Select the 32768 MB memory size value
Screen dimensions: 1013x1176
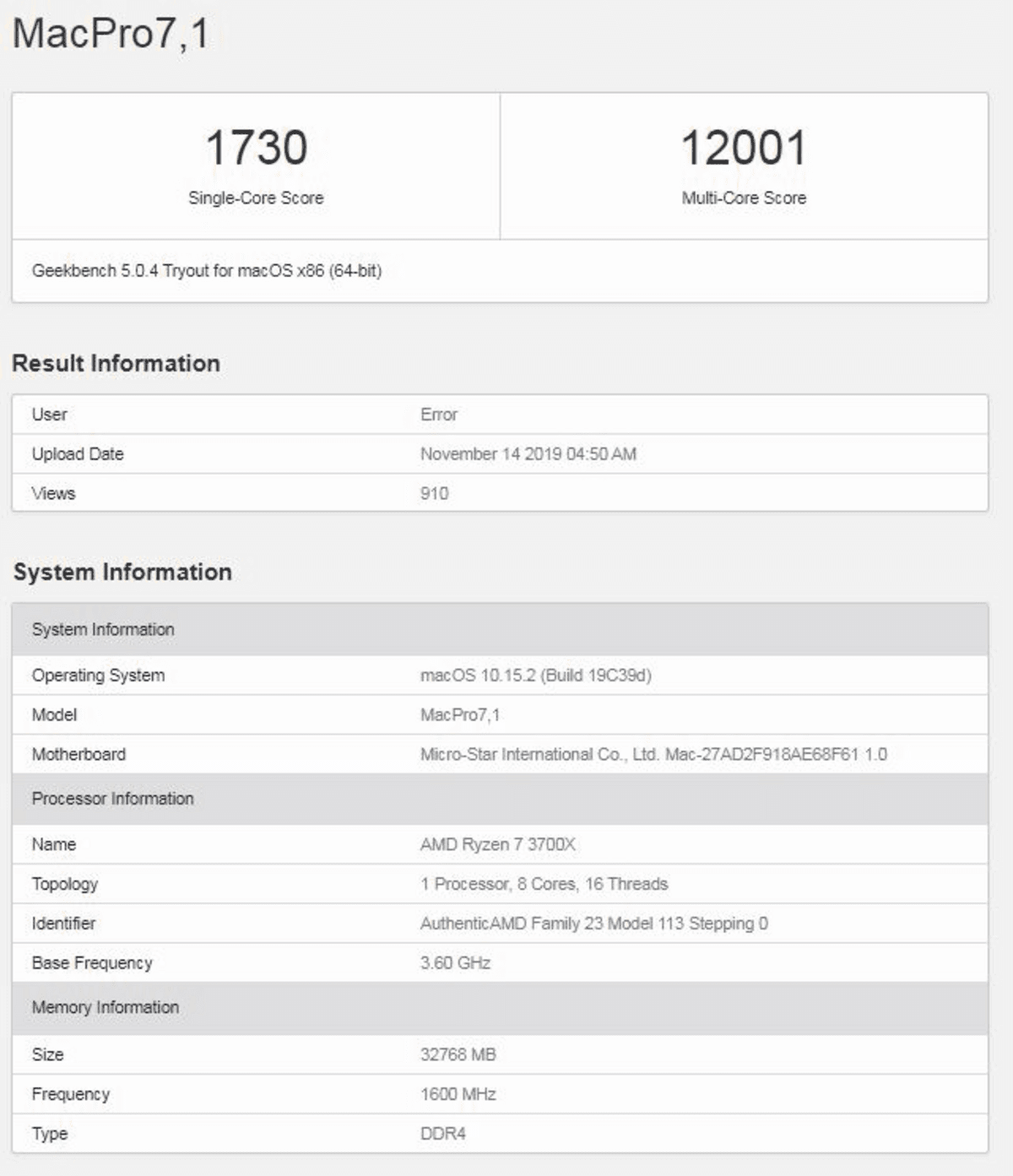pyautogui.click(x=458, y=1054)
